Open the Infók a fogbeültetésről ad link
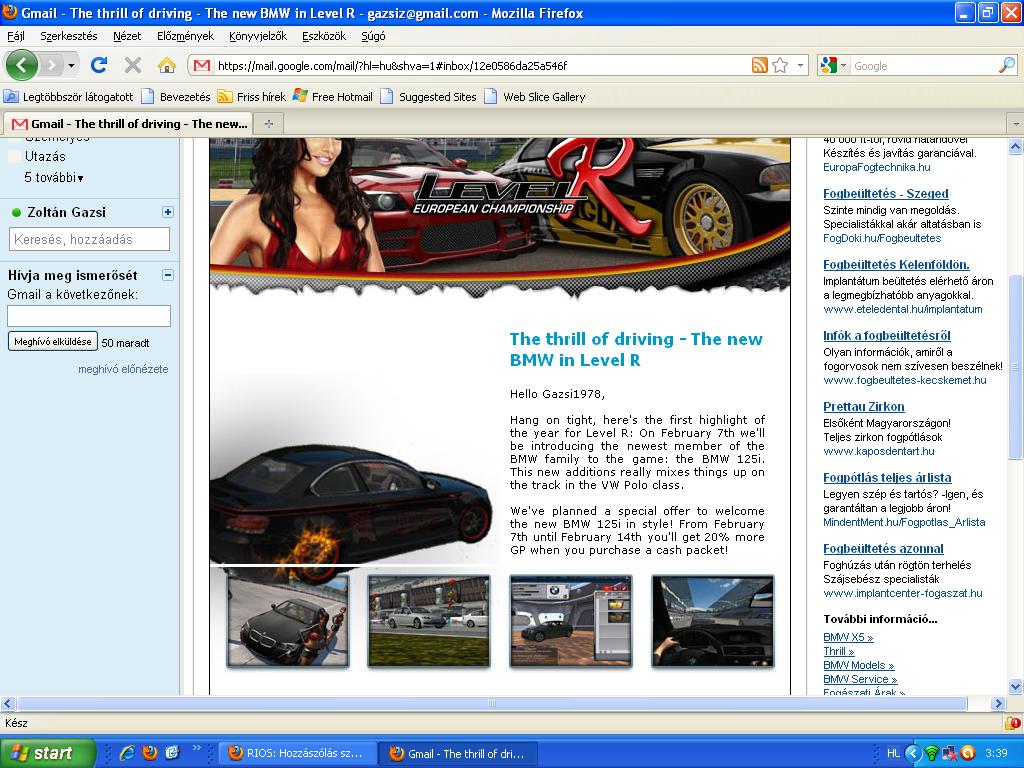The height and width of the screenshot is (768, 1024). [x=887, y=336]
